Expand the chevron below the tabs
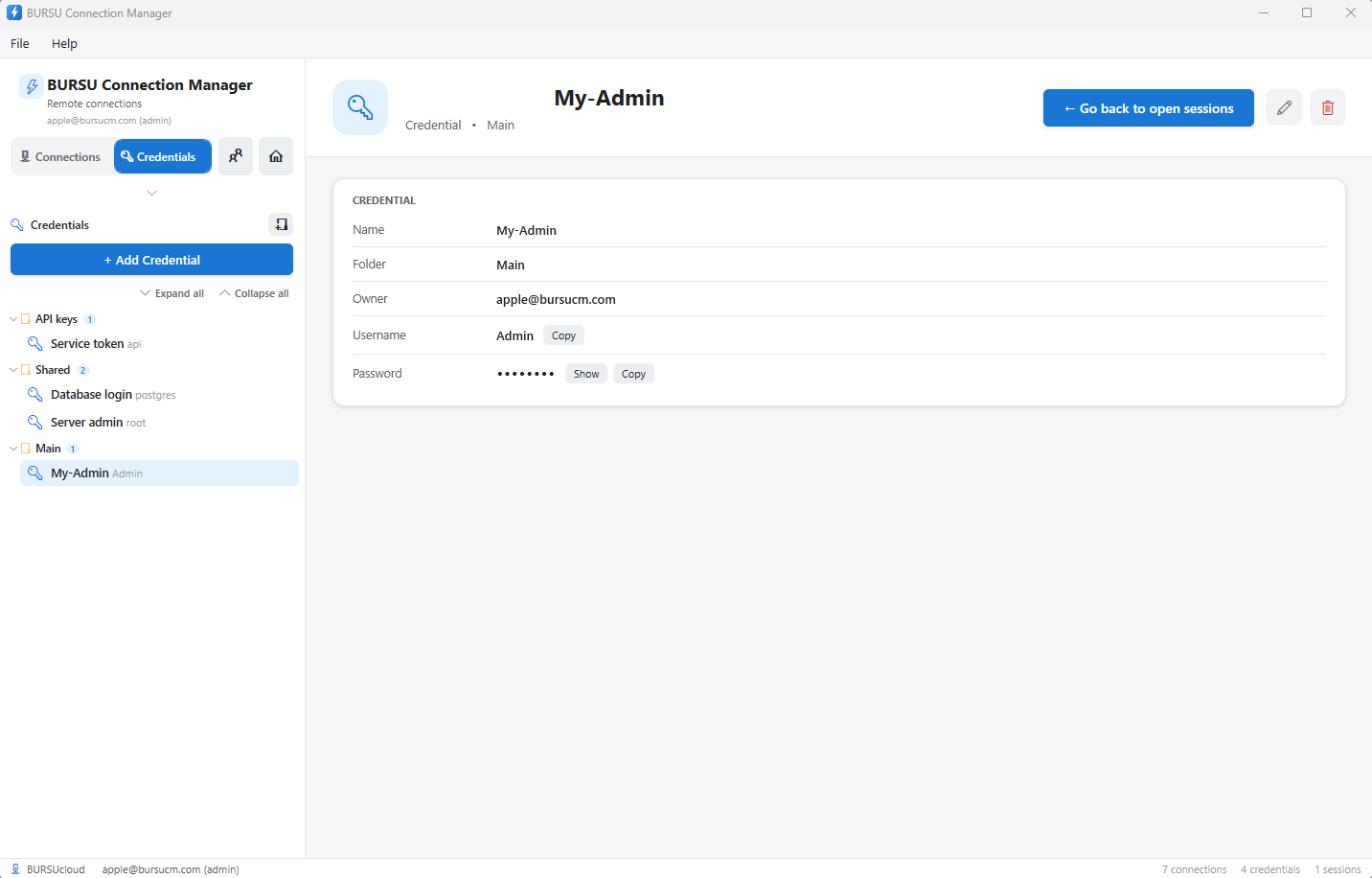This screenshot has height=878, width=1372. pyautogui.click(x=151, y=193)
